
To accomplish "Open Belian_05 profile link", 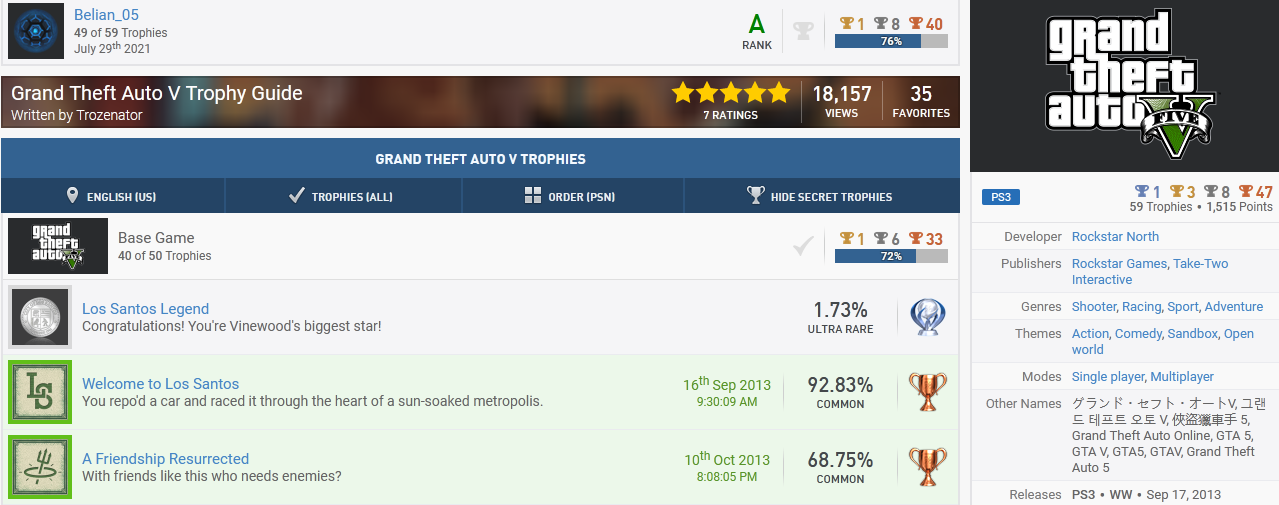I will click(x=106, y=15).
